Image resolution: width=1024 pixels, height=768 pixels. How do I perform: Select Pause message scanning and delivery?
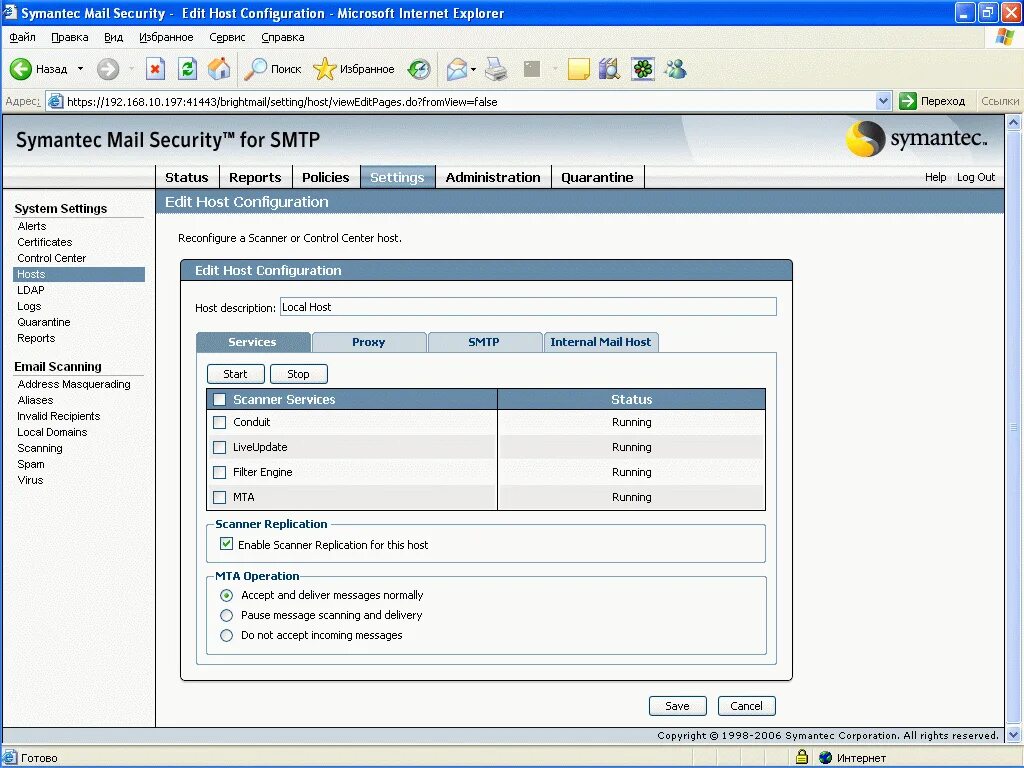[226, 615]
